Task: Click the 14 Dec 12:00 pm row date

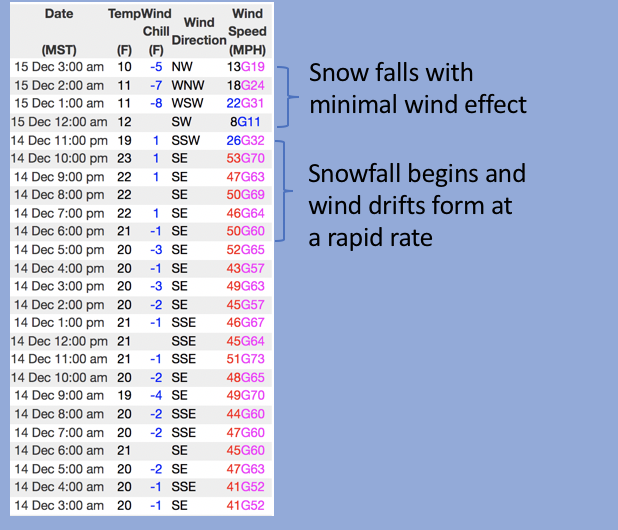Action: click(x=58, y=341)
